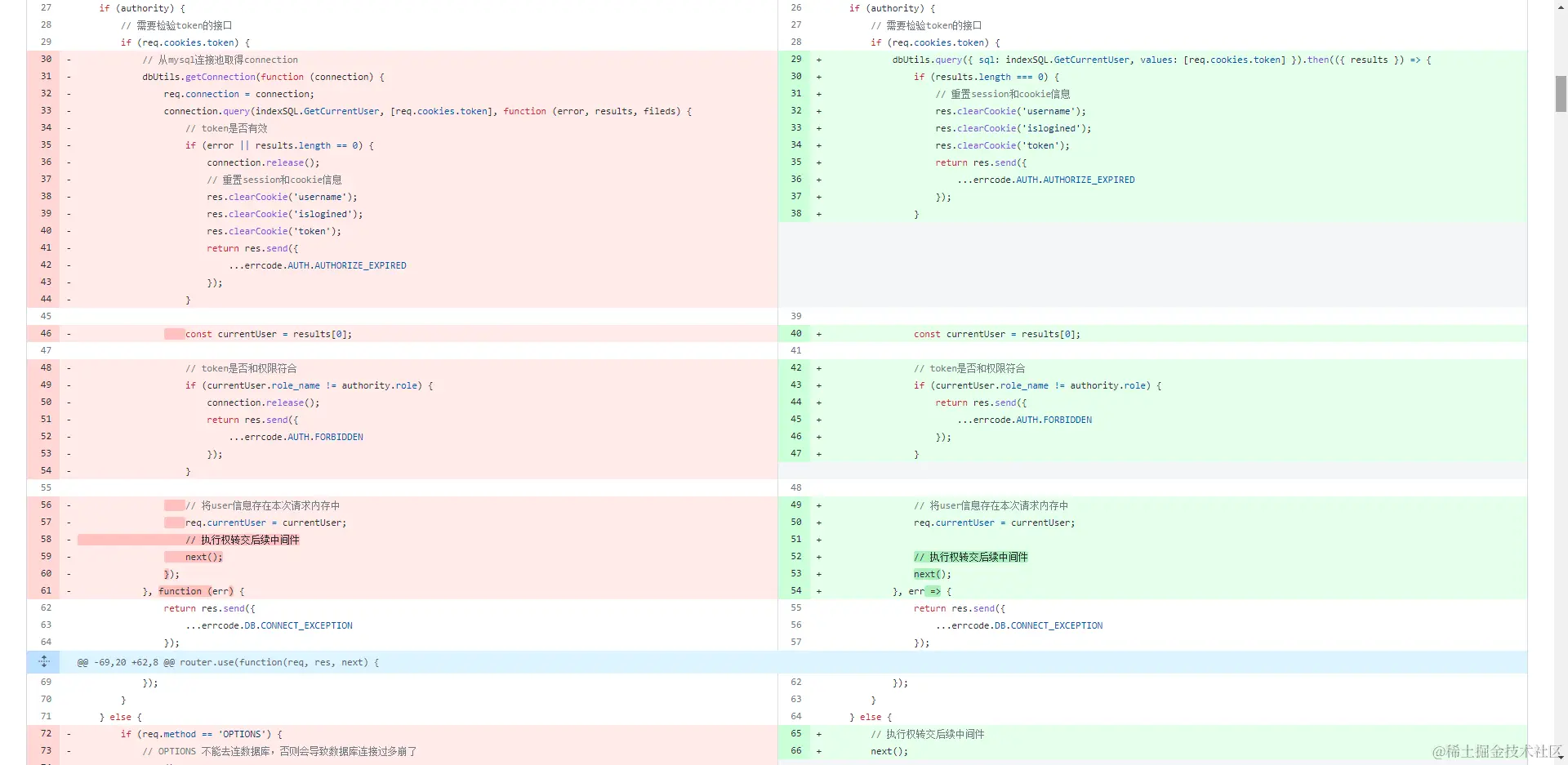
Task: Click '// 执行权转交后续中间件' on added line 65
Action: (928, 734)
